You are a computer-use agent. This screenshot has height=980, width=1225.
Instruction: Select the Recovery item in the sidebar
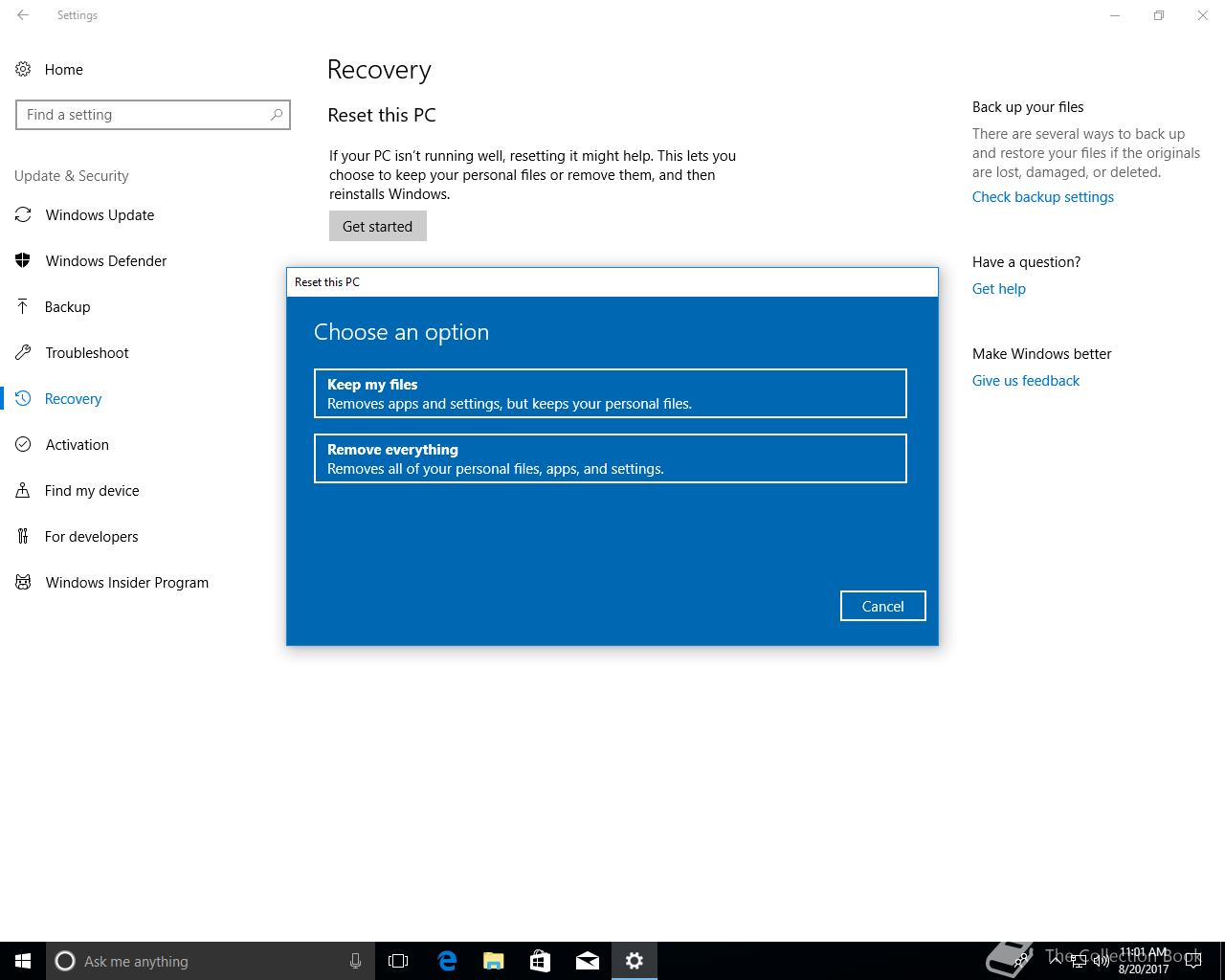coord(74,399)
